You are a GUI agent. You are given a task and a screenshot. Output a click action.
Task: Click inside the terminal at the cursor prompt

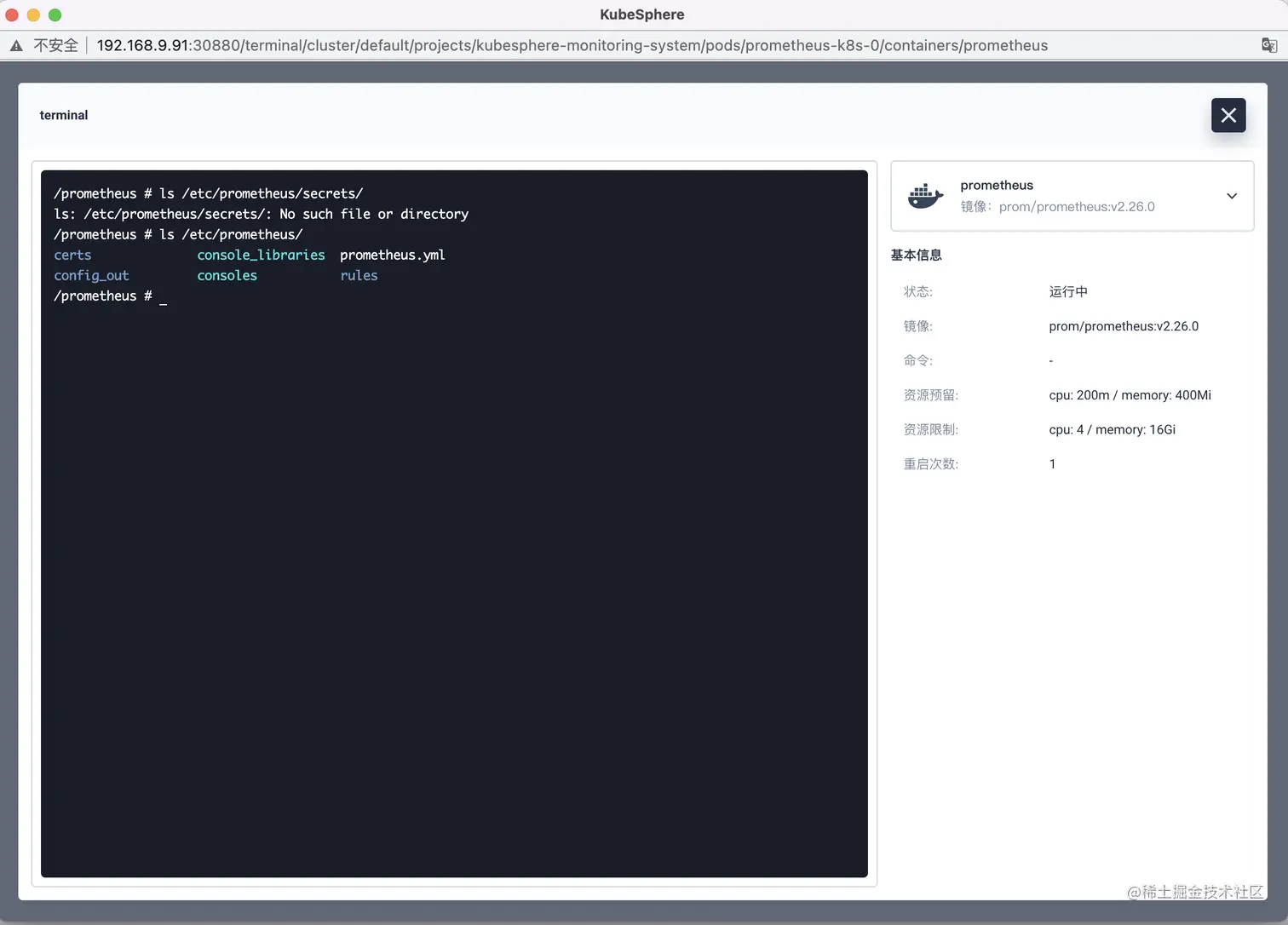[x=163, y=296]
